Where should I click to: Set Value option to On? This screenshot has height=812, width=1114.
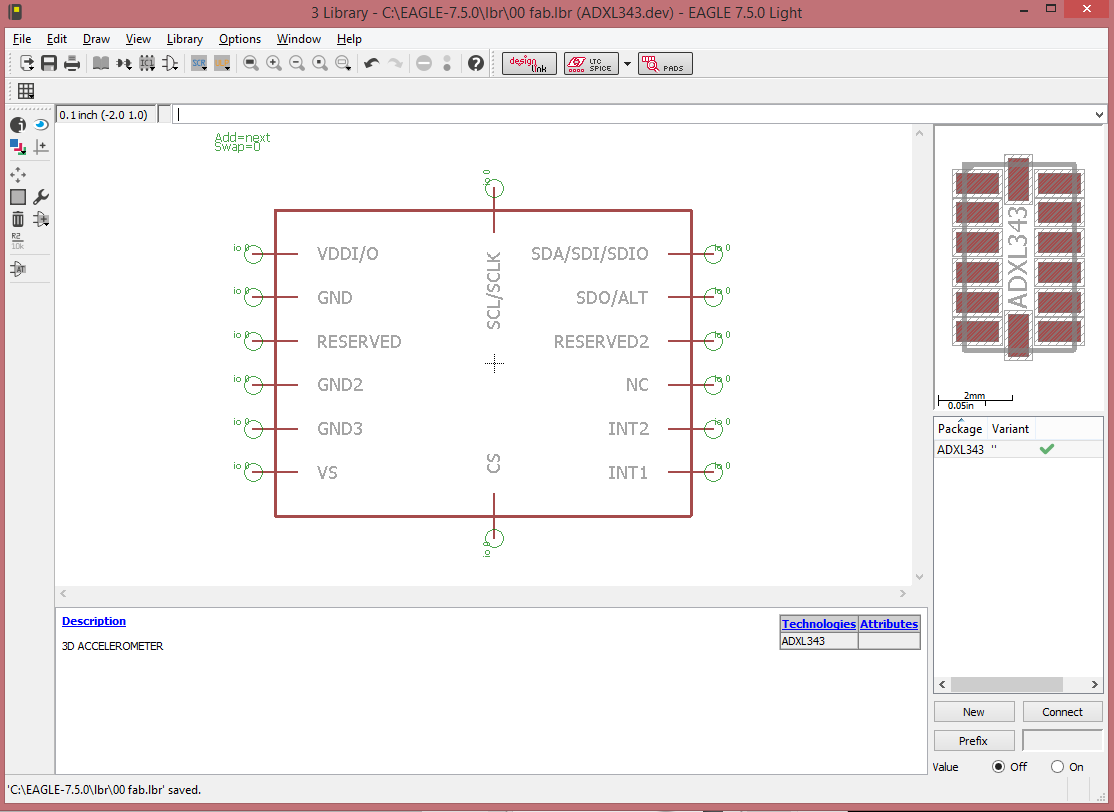pos(1057,767)
